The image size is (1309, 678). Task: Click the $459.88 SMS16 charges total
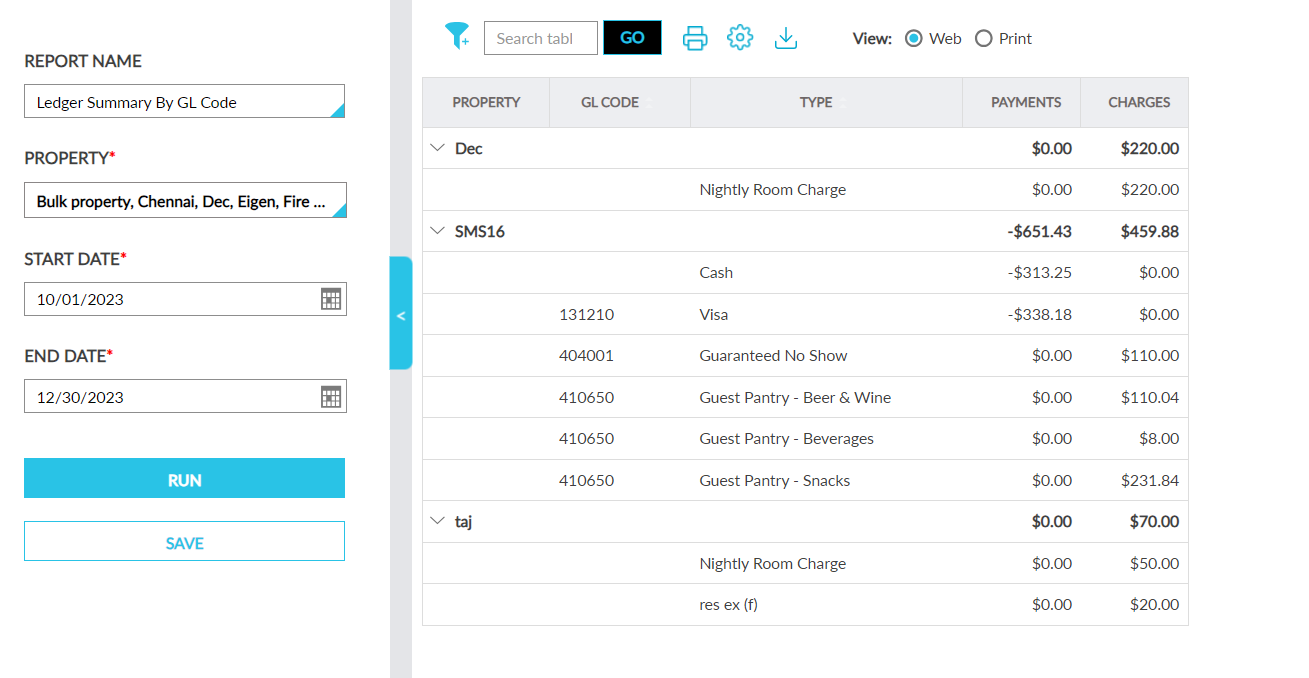pos(1150,231)
